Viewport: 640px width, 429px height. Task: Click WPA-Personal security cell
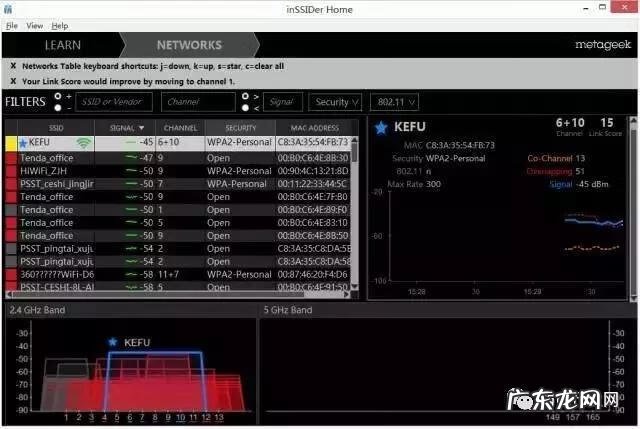pyautogui.click(x=236, y=184)
